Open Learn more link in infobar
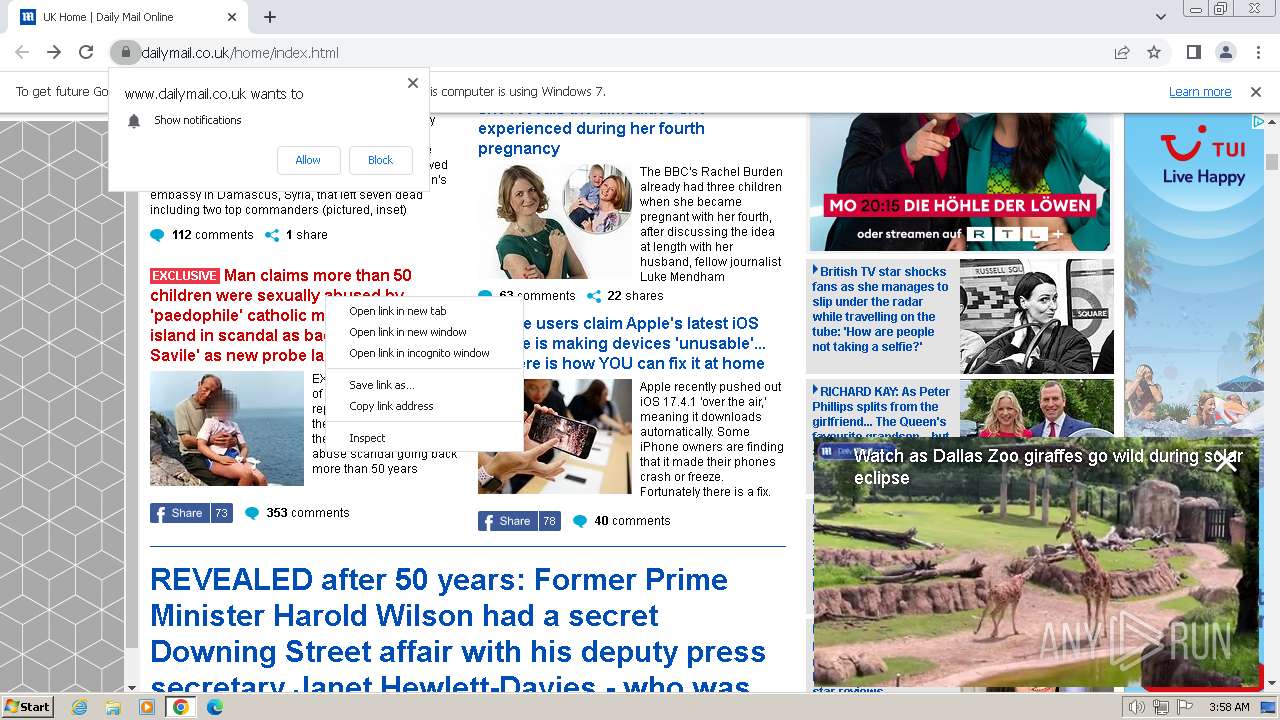Viewport: 1280px width, 720px height. click(1200, 91)
